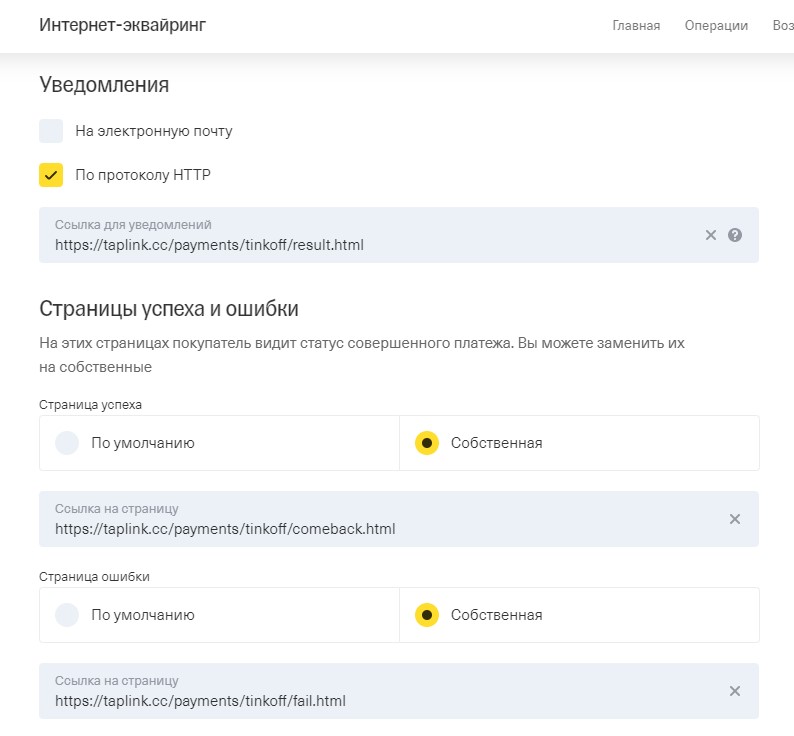Open the Главная navigation tab
Screen dimensions: 794x736
636,26
